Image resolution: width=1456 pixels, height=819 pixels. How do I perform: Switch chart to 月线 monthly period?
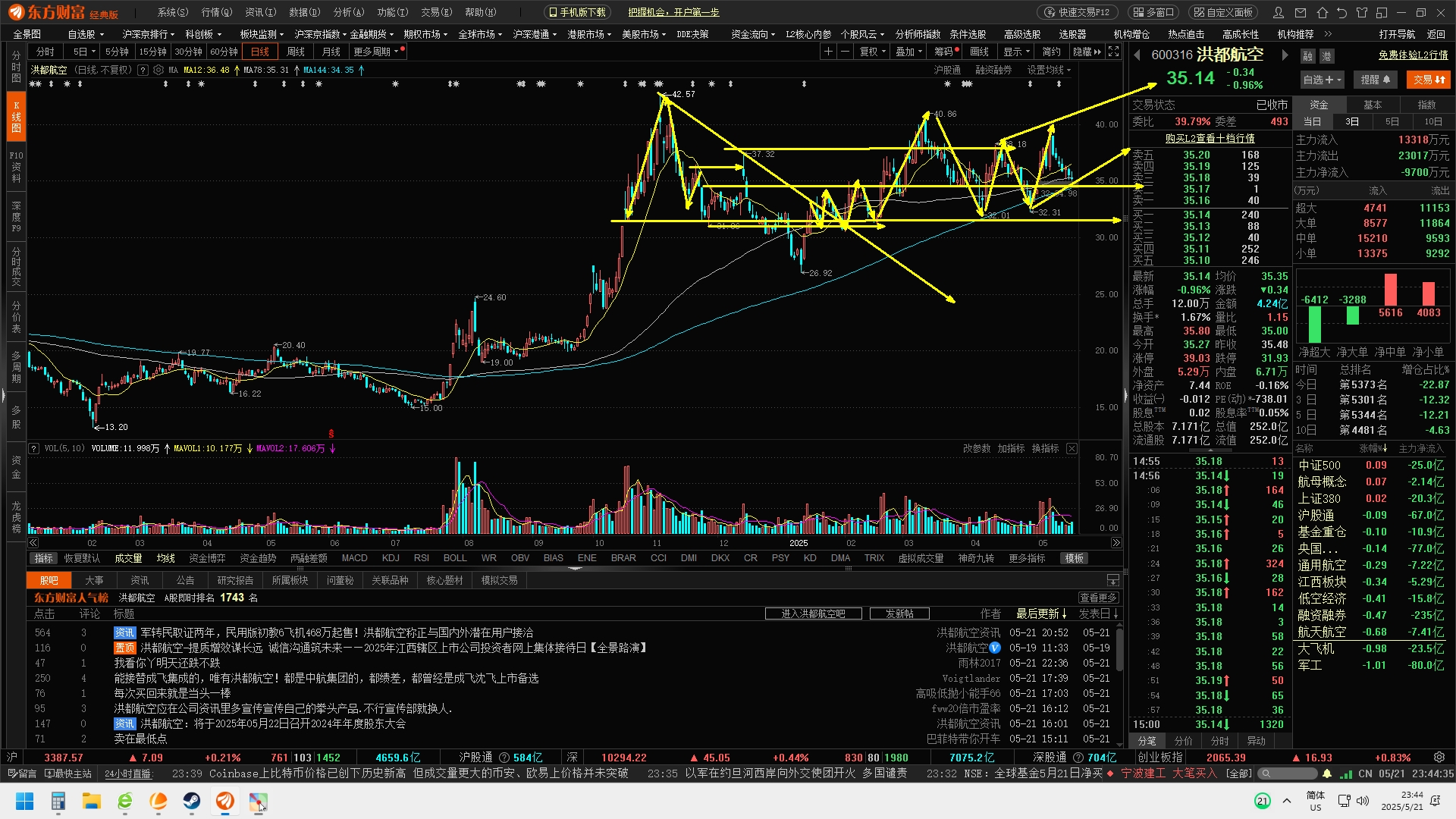click(x=331, y=52)
